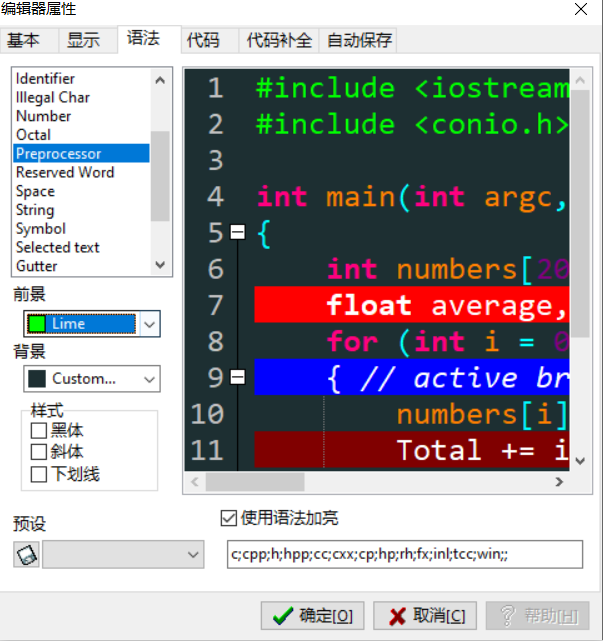Screen dimensions: 603x641
Task: Close the 编辑器属性 dialog window
Action: (581, 9)
